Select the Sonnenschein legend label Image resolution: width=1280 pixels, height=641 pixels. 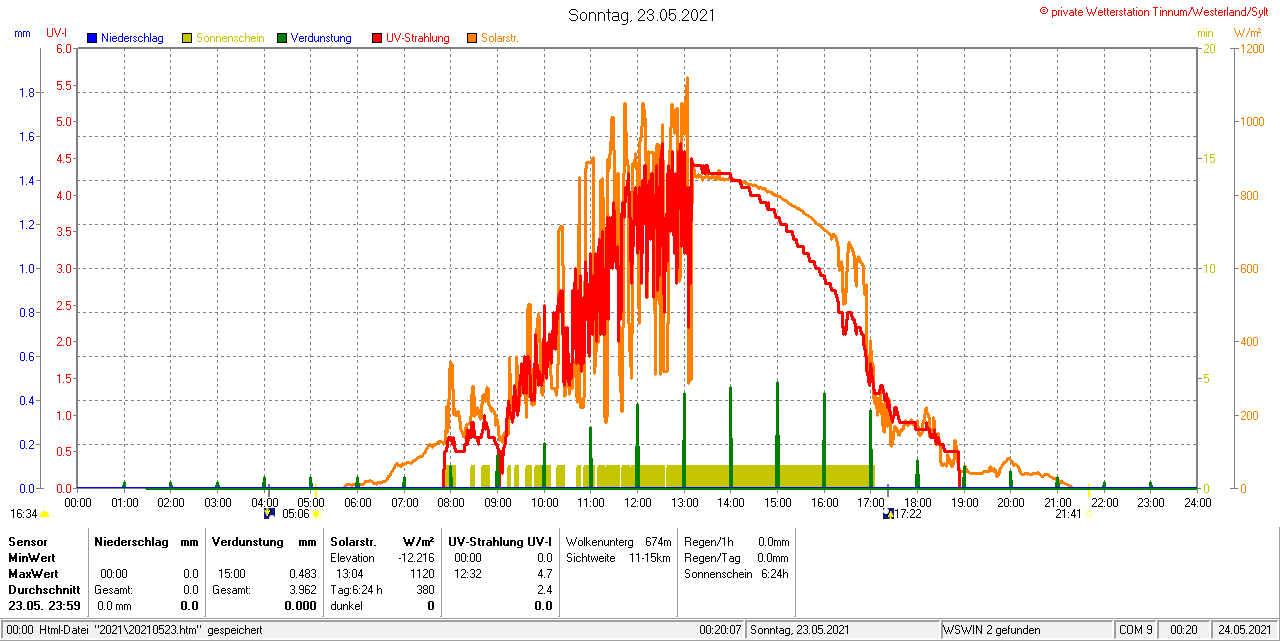pyautogui.click(x=230, y=38)
